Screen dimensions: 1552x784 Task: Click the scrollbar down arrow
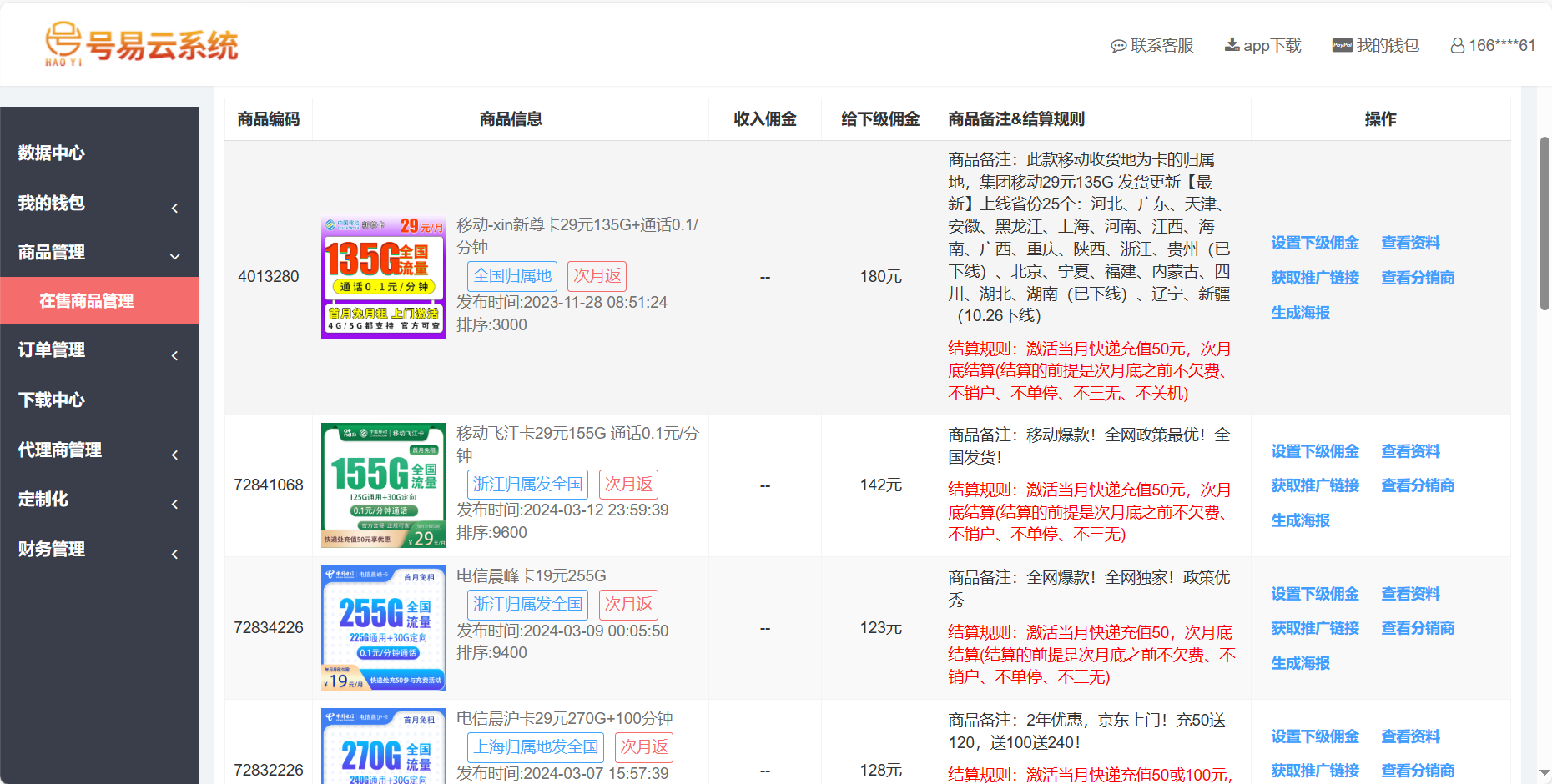point(1544,773)
